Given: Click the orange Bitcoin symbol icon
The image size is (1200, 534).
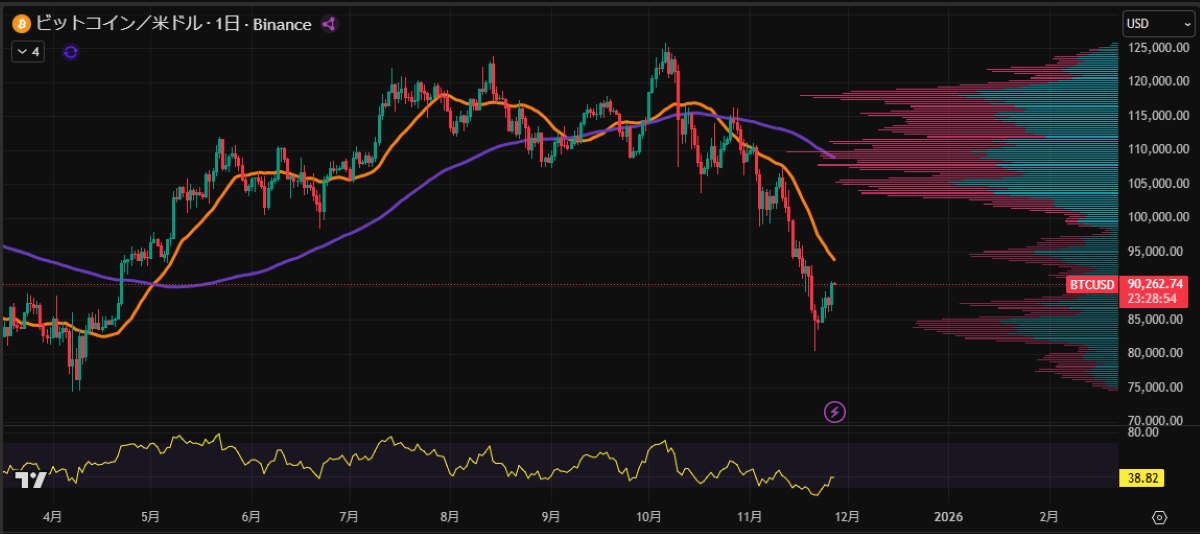Looking at the screenshot, I should [x=19, y=24].
